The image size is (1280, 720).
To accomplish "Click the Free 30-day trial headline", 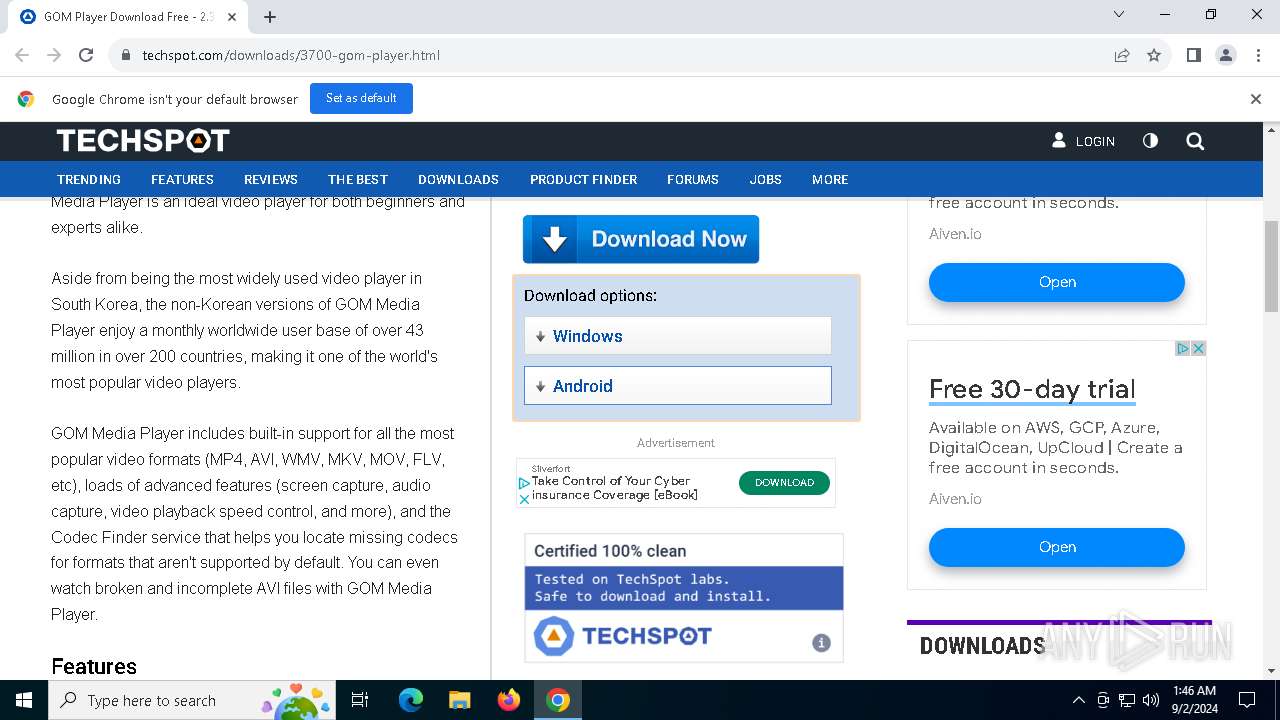I will pos(1032,389).
